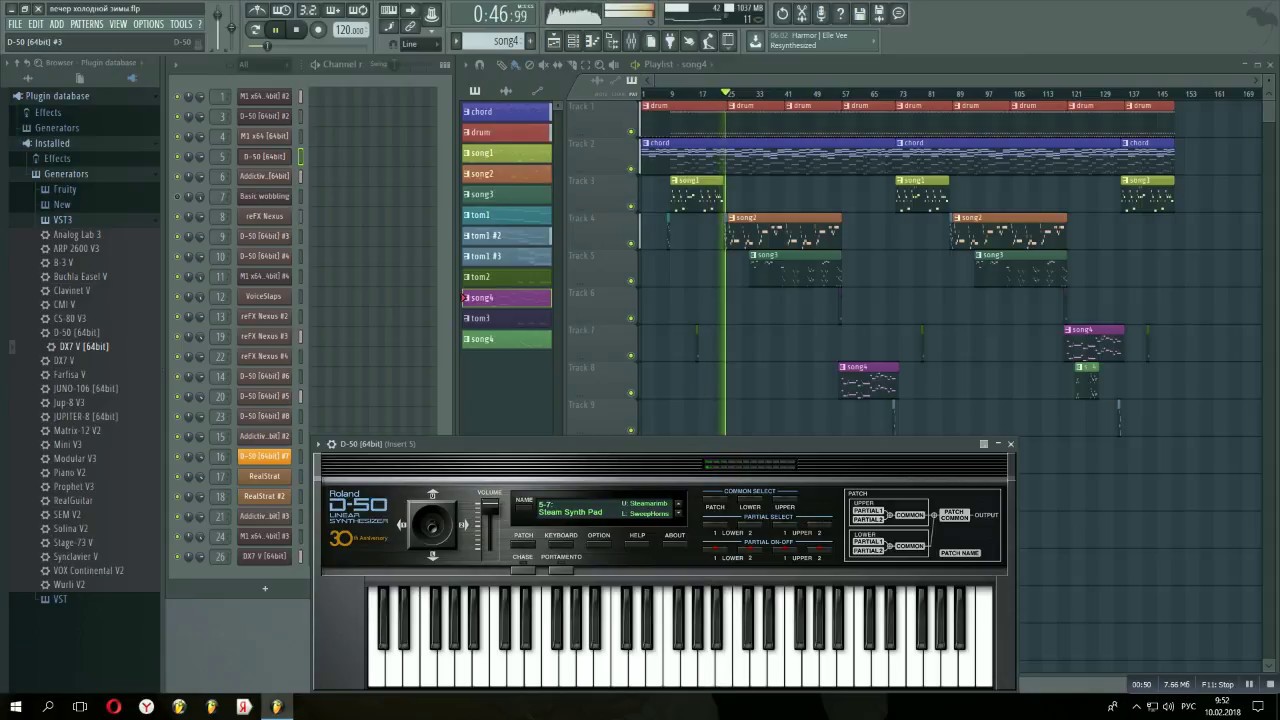Screen dimensions: 1280x720
Task: Open the EDIT menu
Action: (35, 24)
